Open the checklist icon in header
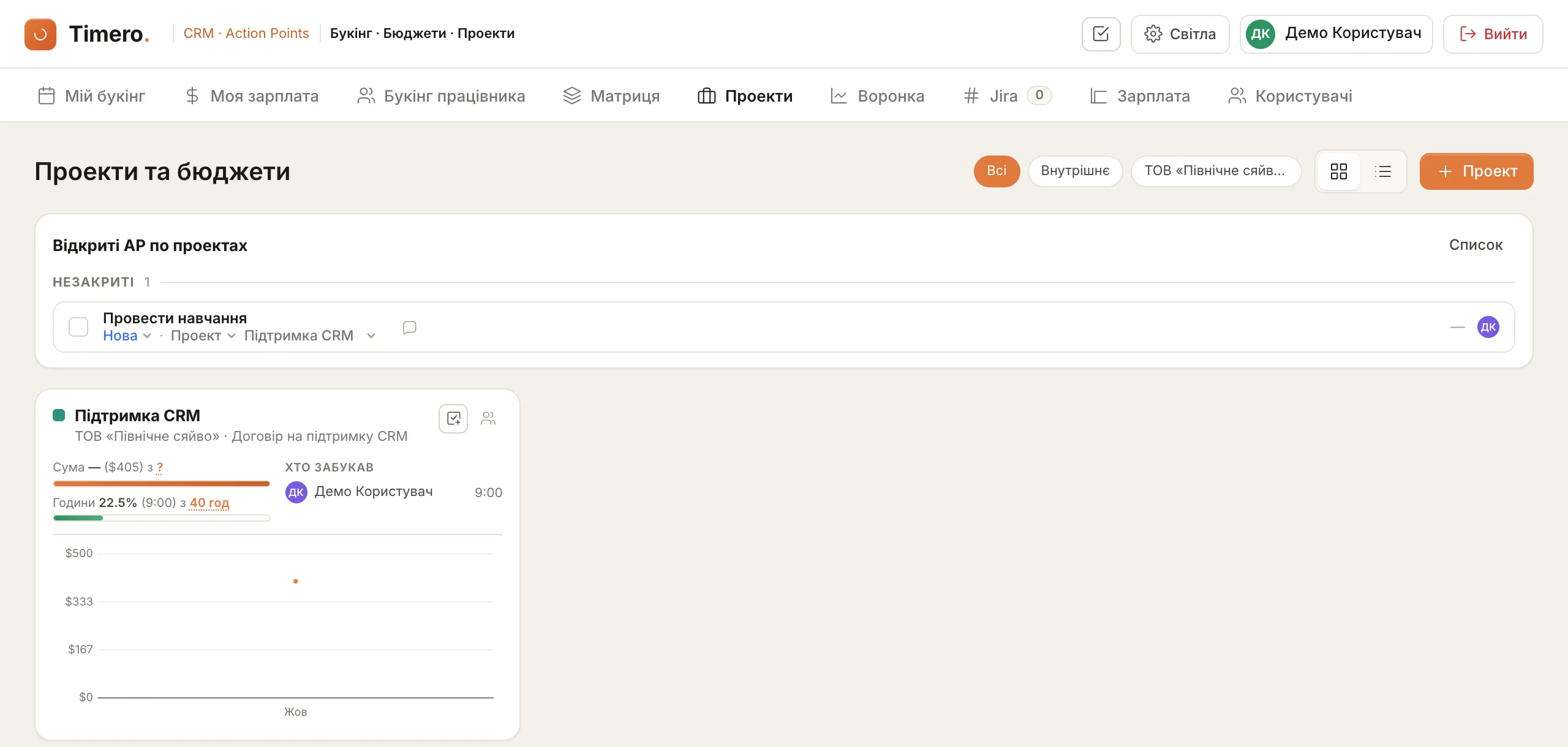Viewport: 1568px width, 747px height. pos(1101,34)
